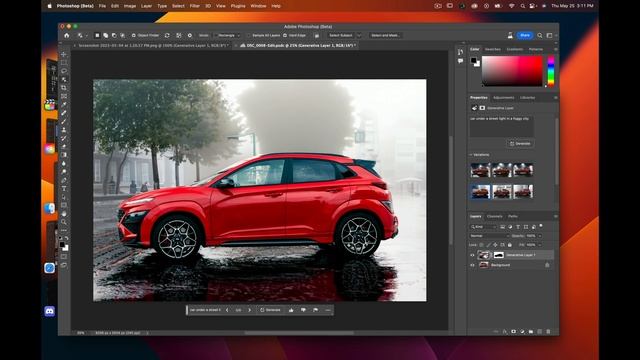Image resolution: width=640 pixels, height=360 pixels.
Task: Select the Clone Stamp tool
Action: pos(64,129)
